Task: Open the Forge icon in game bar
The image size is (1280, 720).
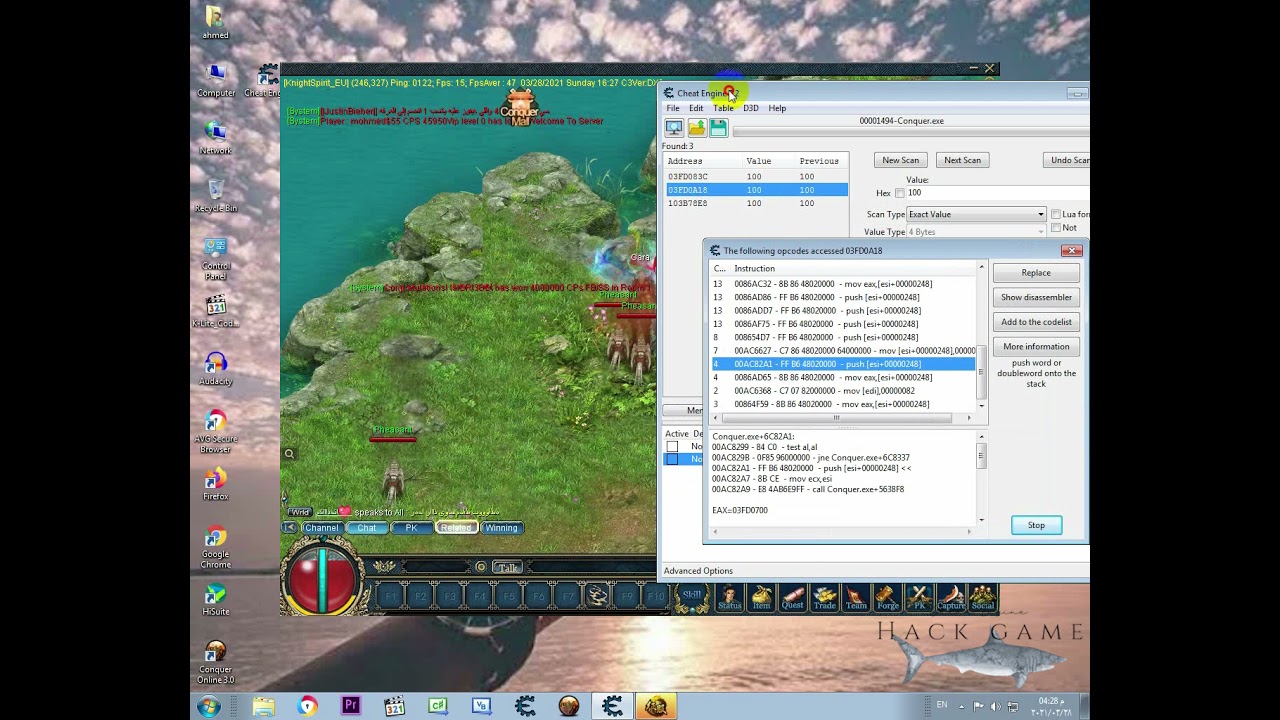Action: coord(888,598)
